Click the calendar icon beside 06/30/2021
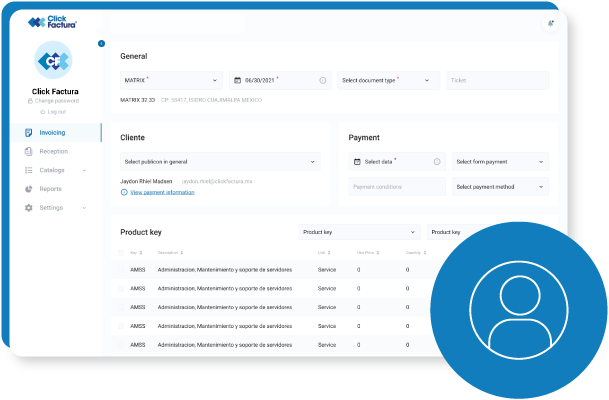Viewport: 609px width, 400px height. click(x=237, y=80)
